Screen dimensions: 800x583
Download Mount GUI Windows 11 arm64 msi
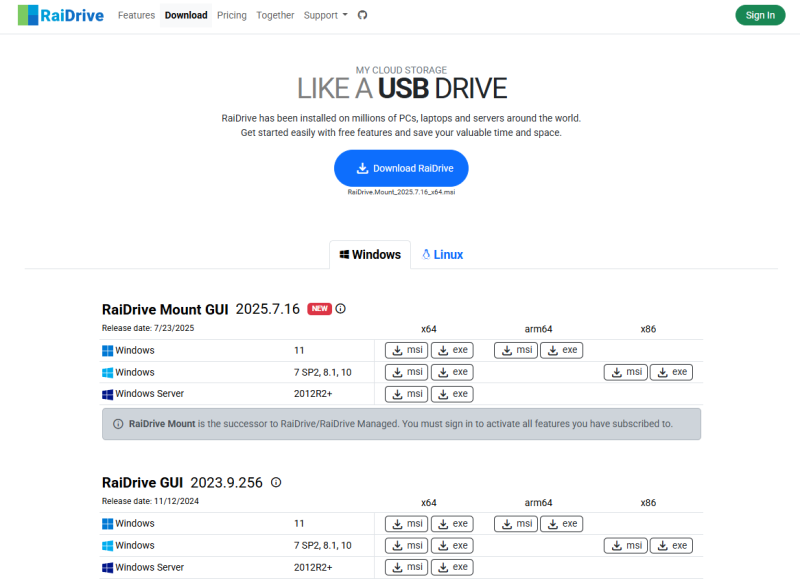516,350
